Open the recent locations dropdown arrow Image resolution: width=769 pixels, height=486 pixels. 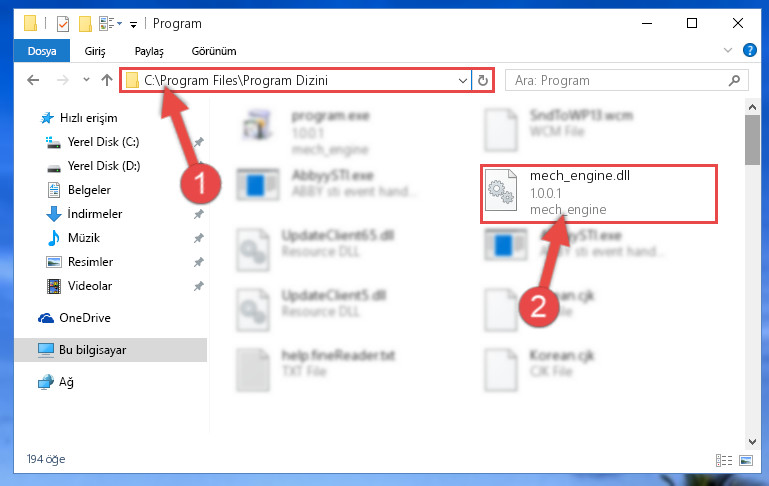[x=86, y=79]
